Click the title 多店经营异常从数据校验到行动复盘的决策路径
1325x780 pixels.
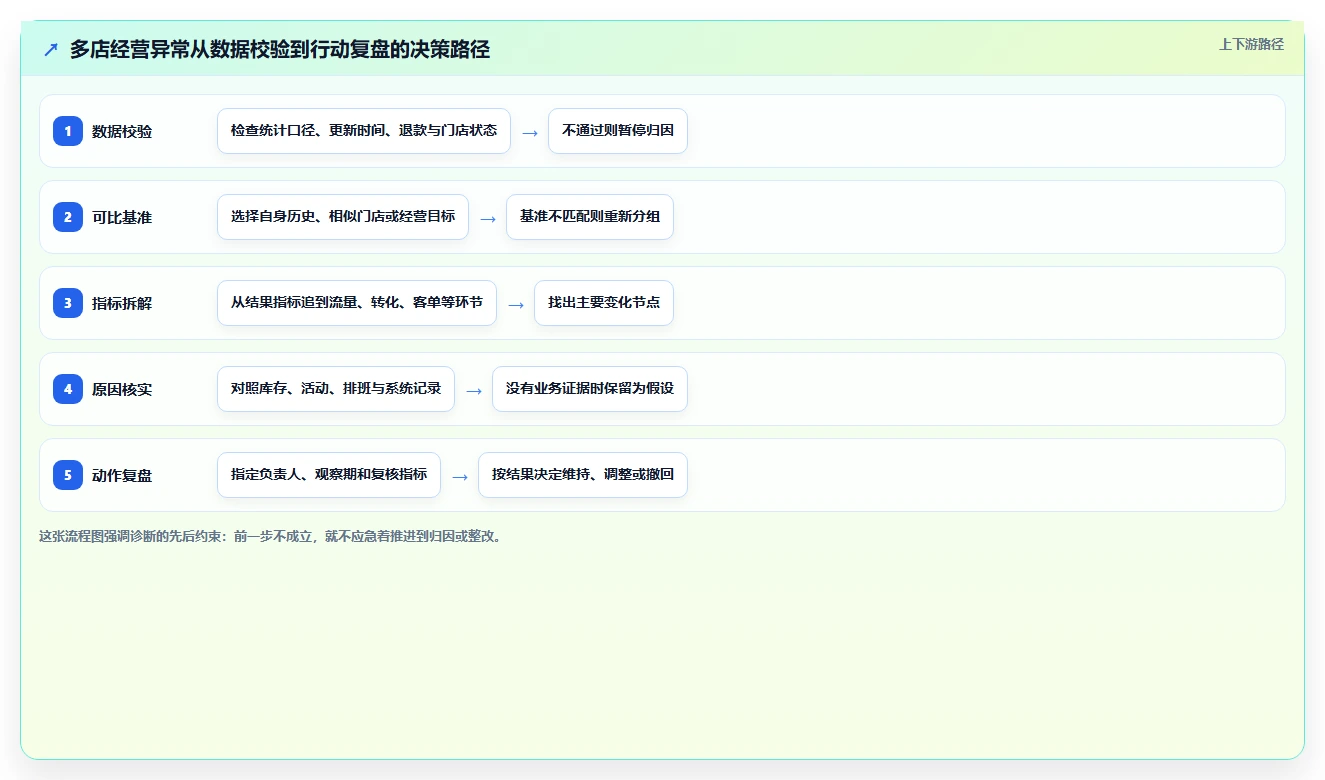tap(280, 49)
